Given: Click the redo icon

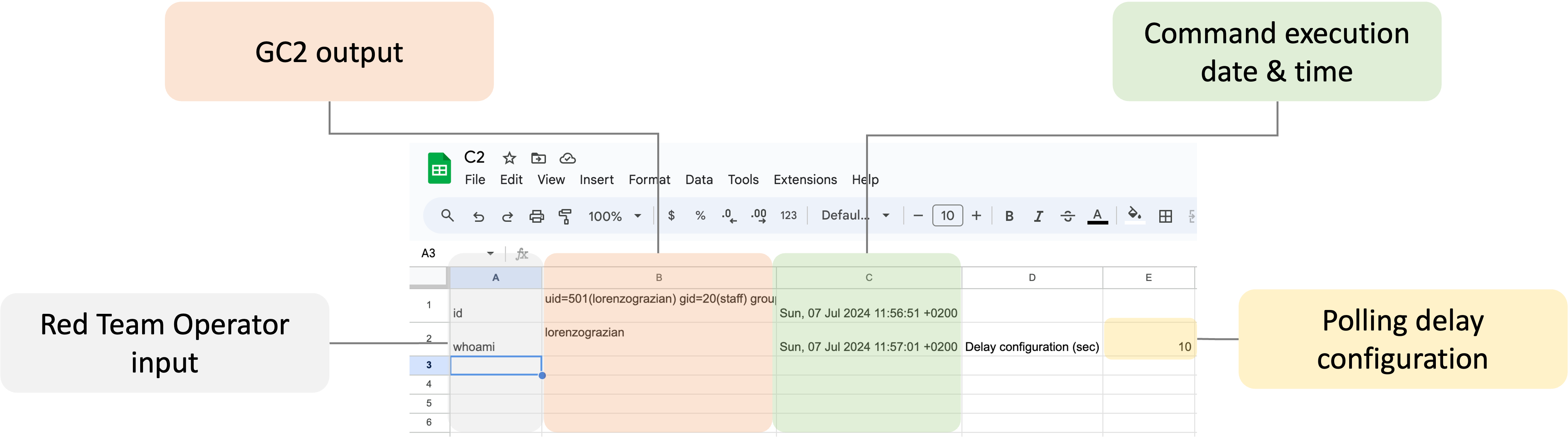Looking at the screenshot, I should (x=507, y=216).
